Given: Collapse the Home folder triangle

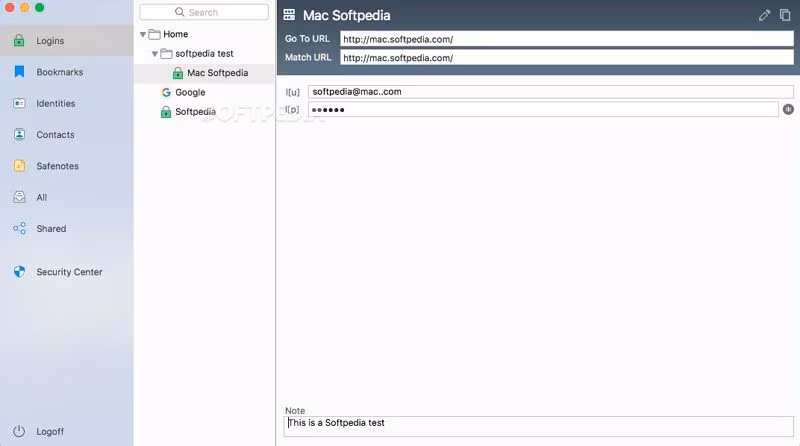Looking at the screenshot, I should (x=143, y=34).
